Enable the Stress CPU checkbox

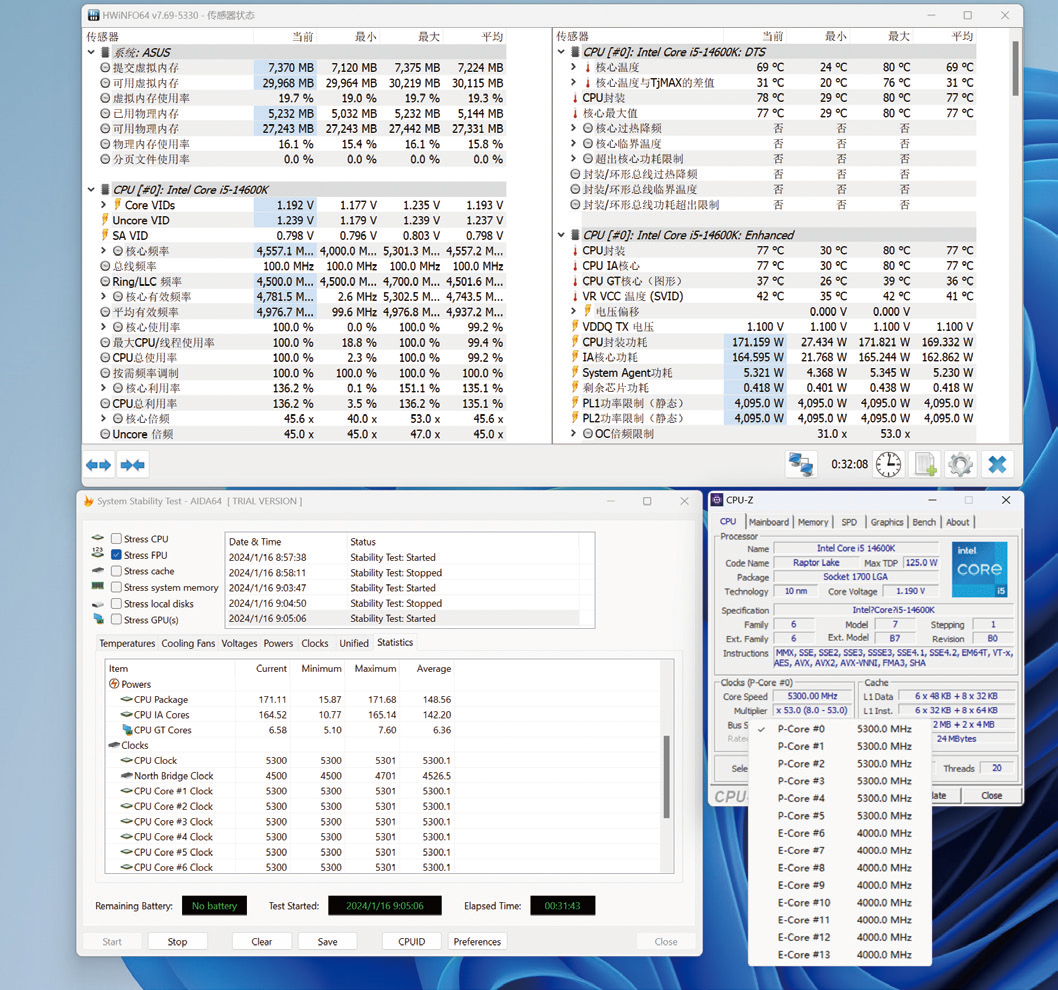pos(117,539)
